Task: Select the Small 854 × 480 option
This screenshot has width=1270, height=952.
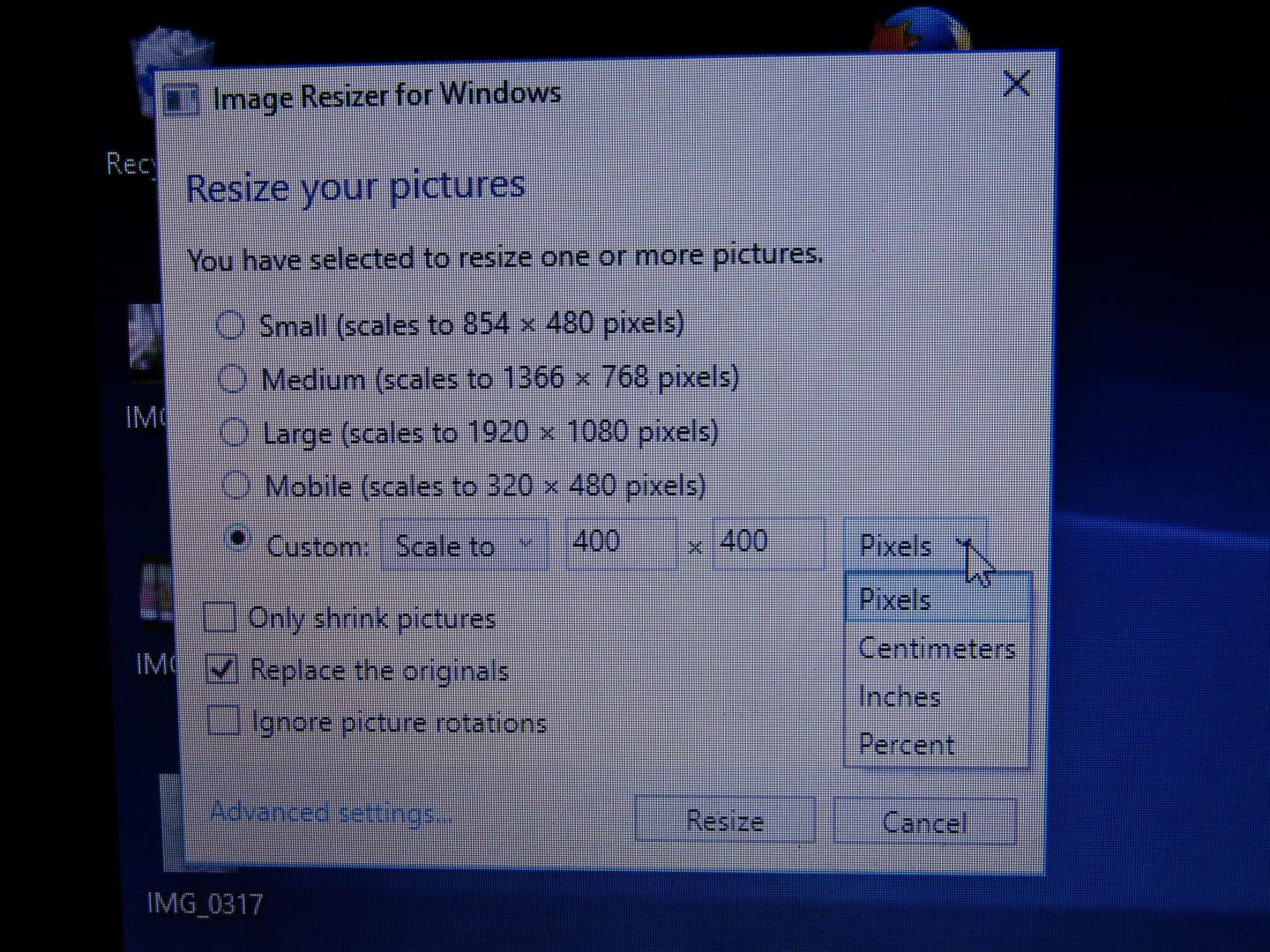Action: pyautogui.click(x=230, y=325)
